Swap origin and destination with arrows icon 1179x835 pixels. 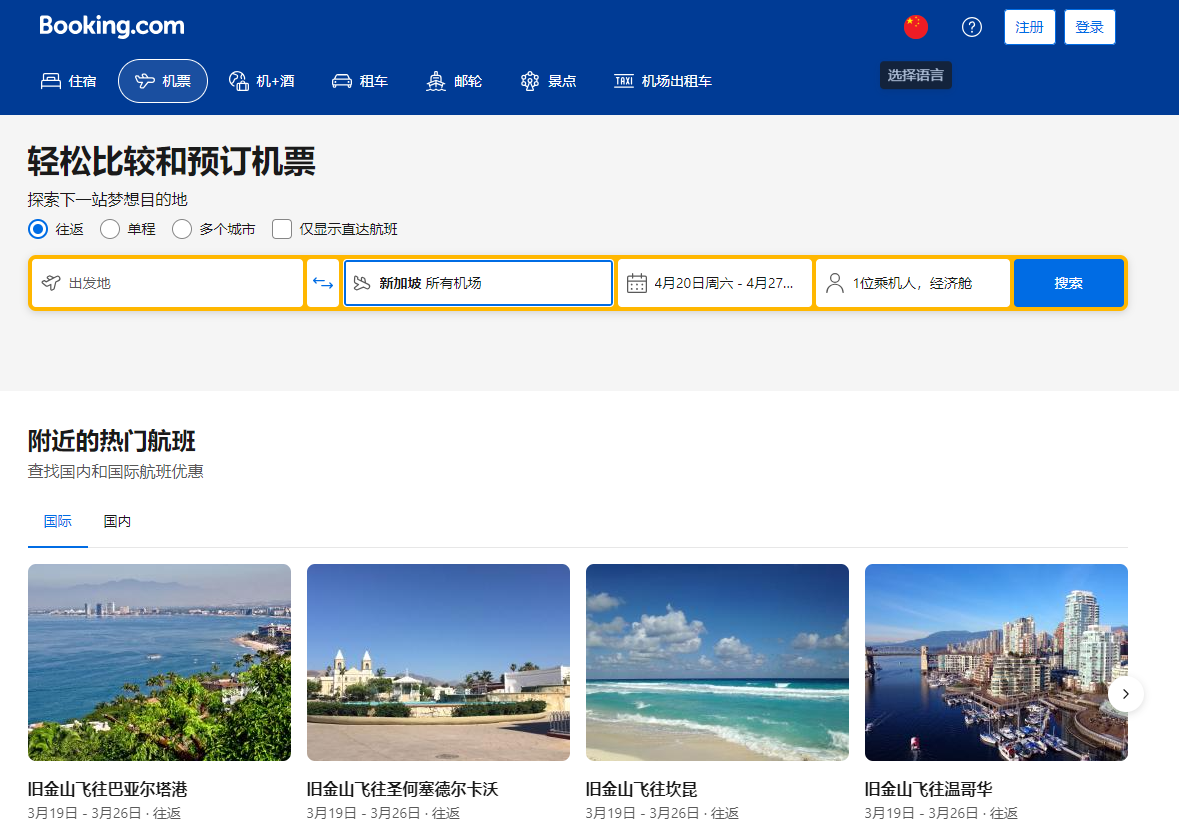tap(323, 283)
